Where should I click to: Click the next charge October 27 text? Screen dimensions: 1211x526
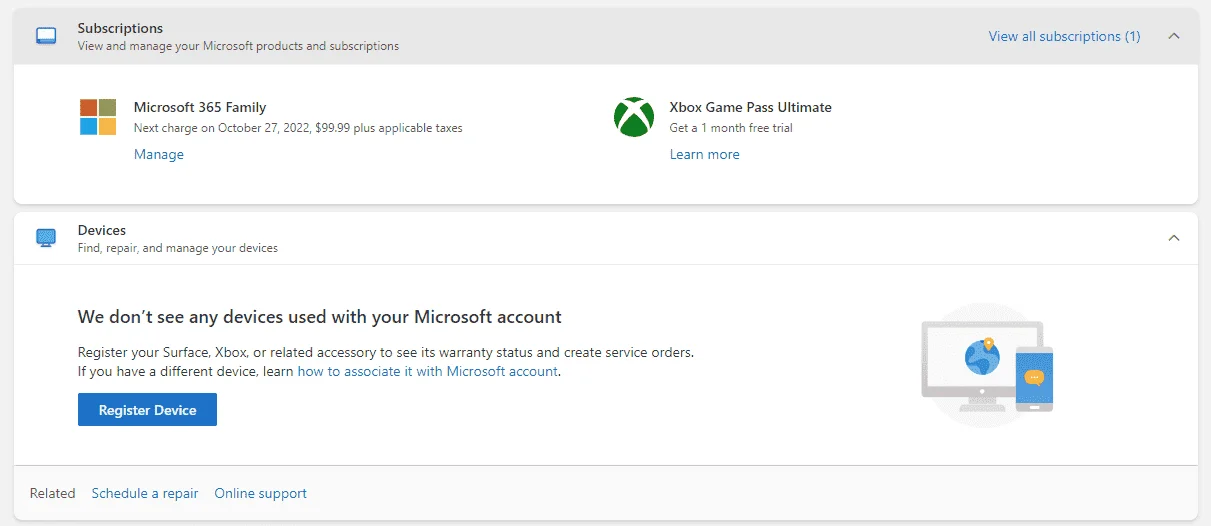pyautogui.click(x=298, y=128)
